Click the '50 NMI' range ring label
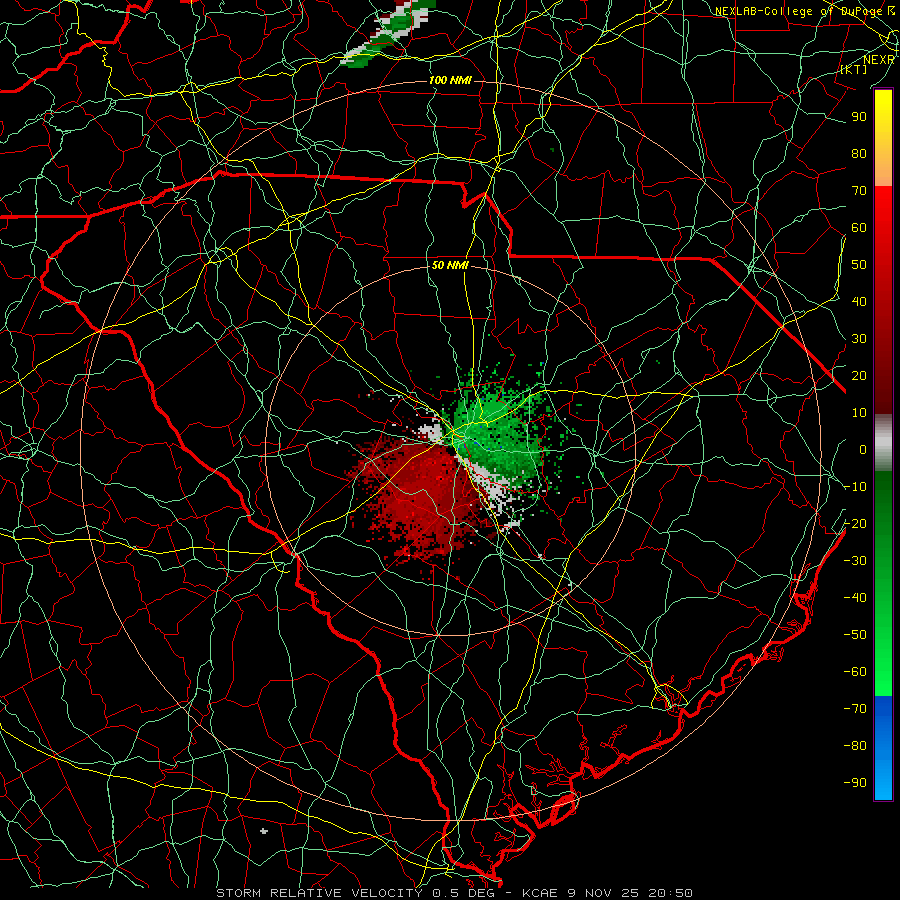This screenshot has height=900, width=900. (450, 265)
